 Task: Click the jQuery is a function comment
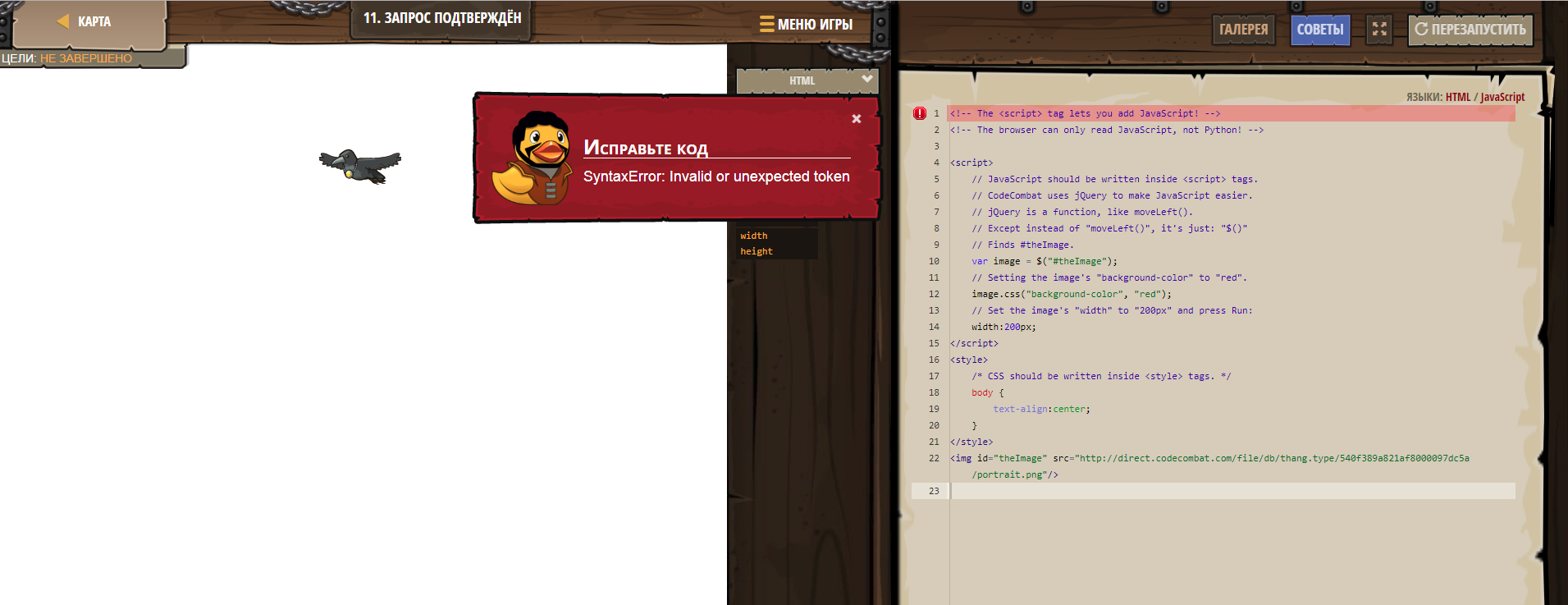click(1082, 212)
